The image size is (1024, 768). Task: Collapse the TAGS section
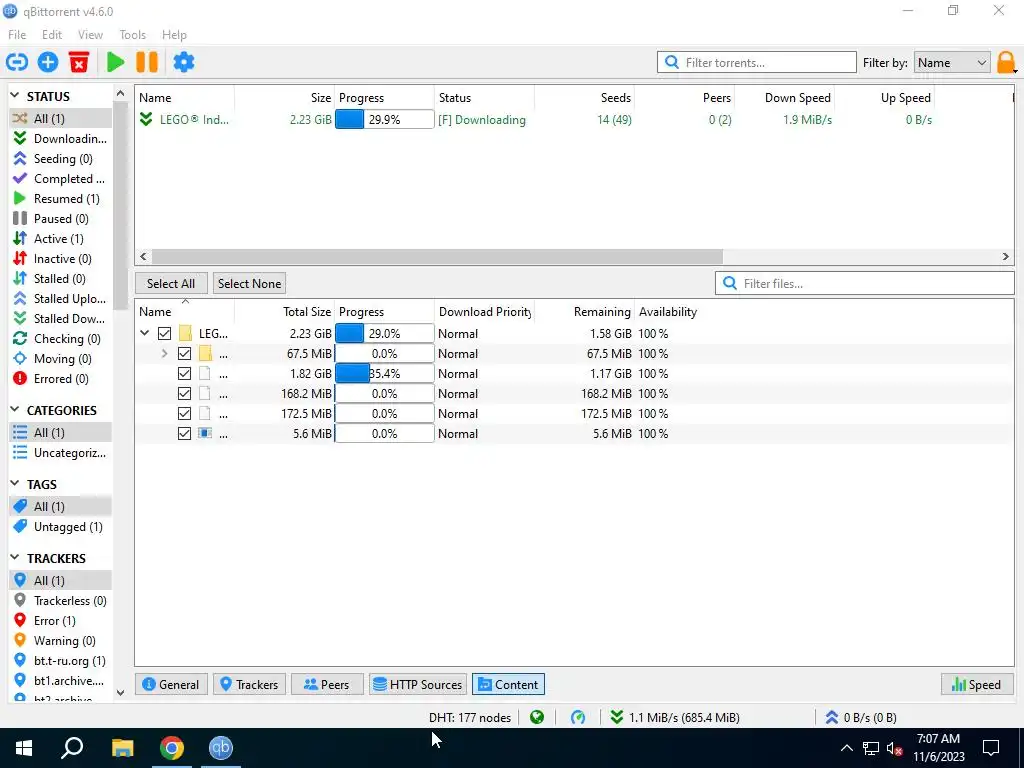[x=15, y=484]
